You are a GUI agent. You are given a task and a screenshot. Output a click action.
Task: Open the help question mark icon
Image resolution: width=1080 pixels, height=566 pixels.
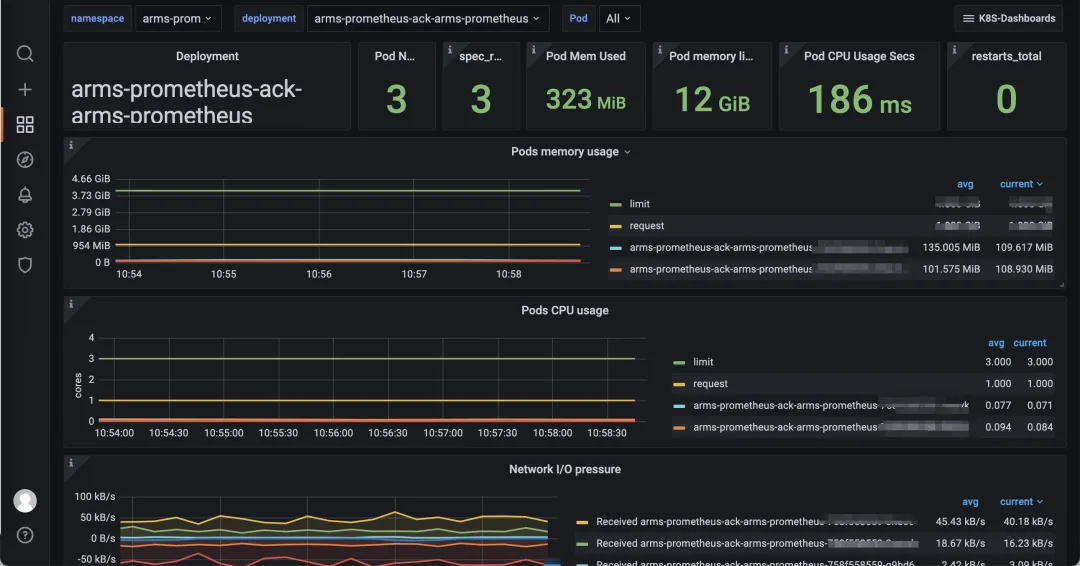point(25,535)
